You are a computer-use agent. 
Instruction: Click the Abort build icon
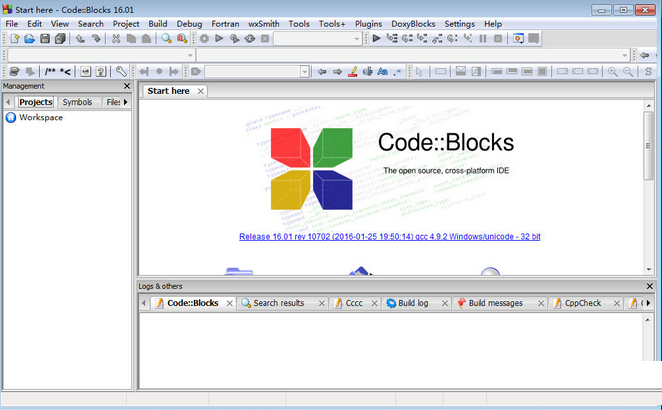[x=265, y=39]
